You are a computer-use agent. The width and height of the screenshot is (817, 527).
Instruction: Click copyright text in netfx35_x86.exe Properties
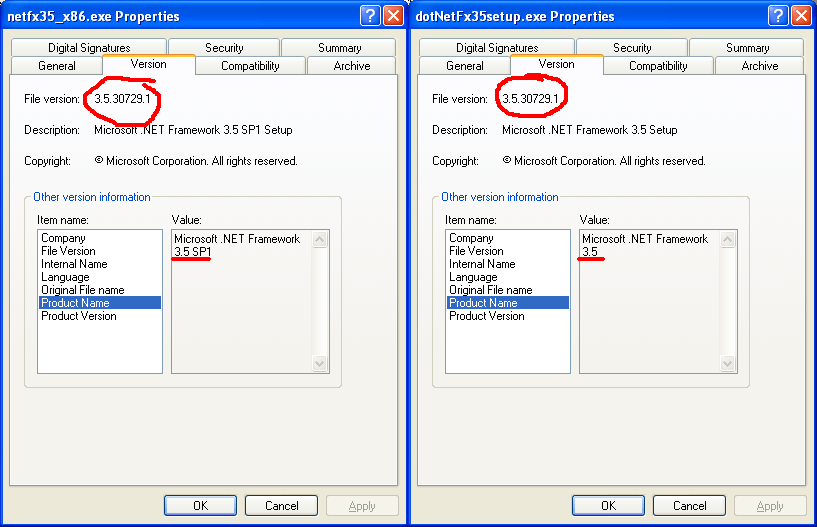pyautogui.click(x=196, y=161)
